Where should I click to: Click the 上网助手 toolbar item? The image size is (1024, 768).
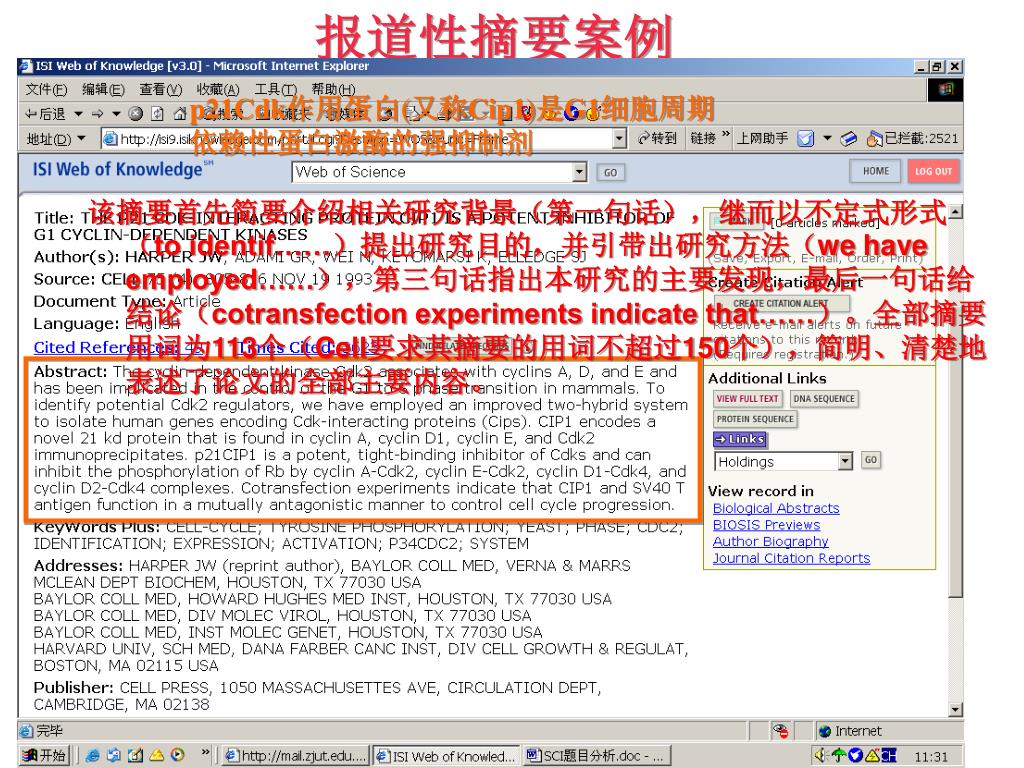tap(762, 138)
